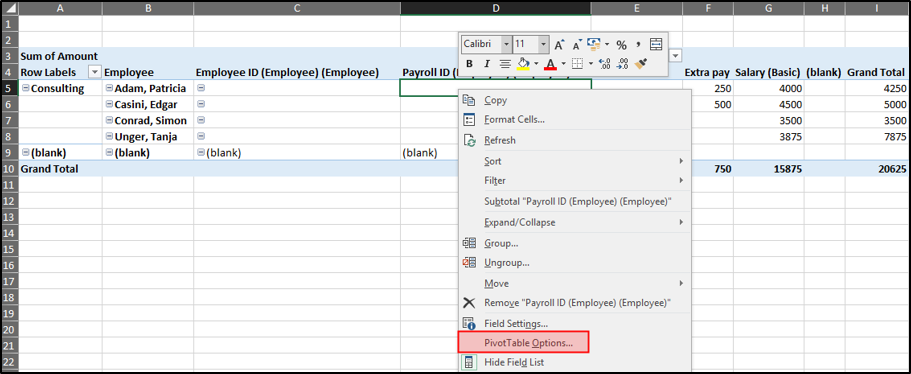The height and width of the screenshot is (374, 911).
Task: Activate the Format Painter brush
Action: tap(641, 64)
